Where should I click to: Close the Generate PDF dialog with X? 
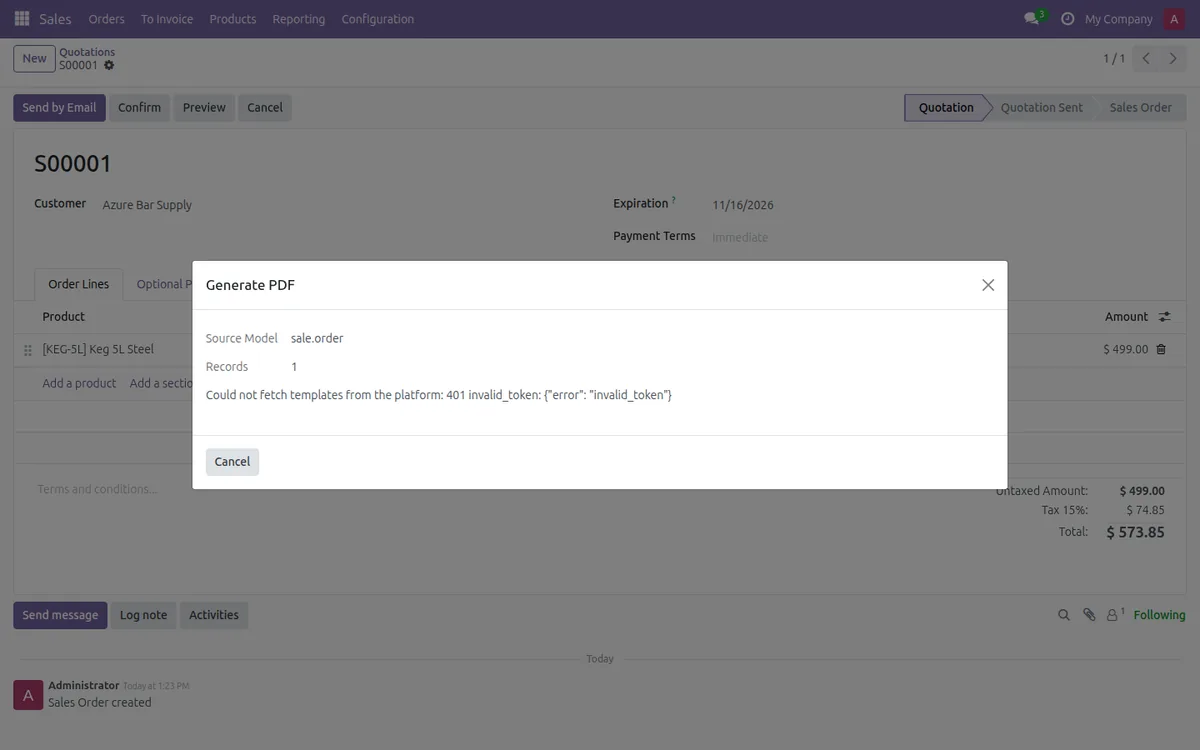988,285
